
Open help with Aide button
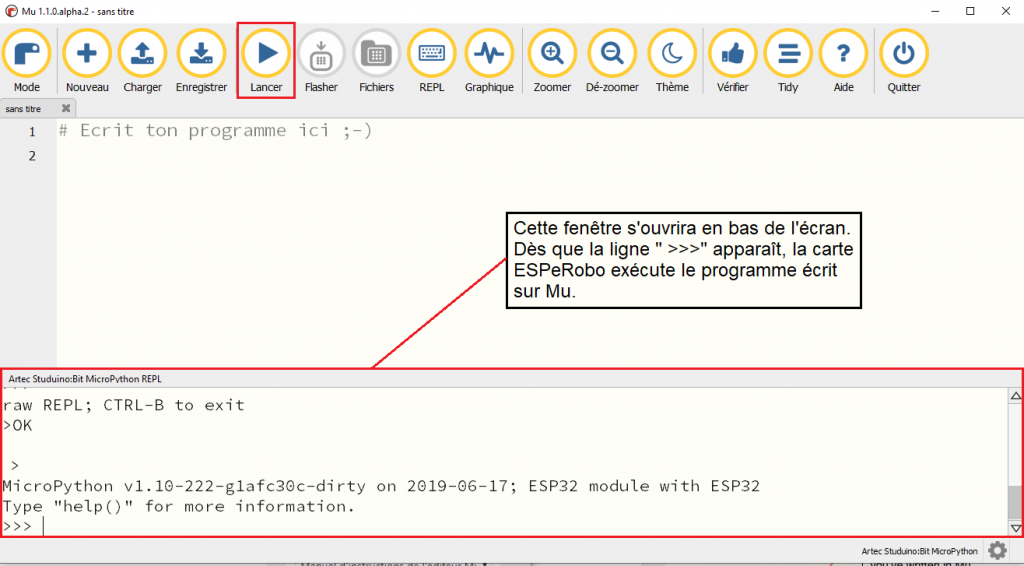pos(843,55)
